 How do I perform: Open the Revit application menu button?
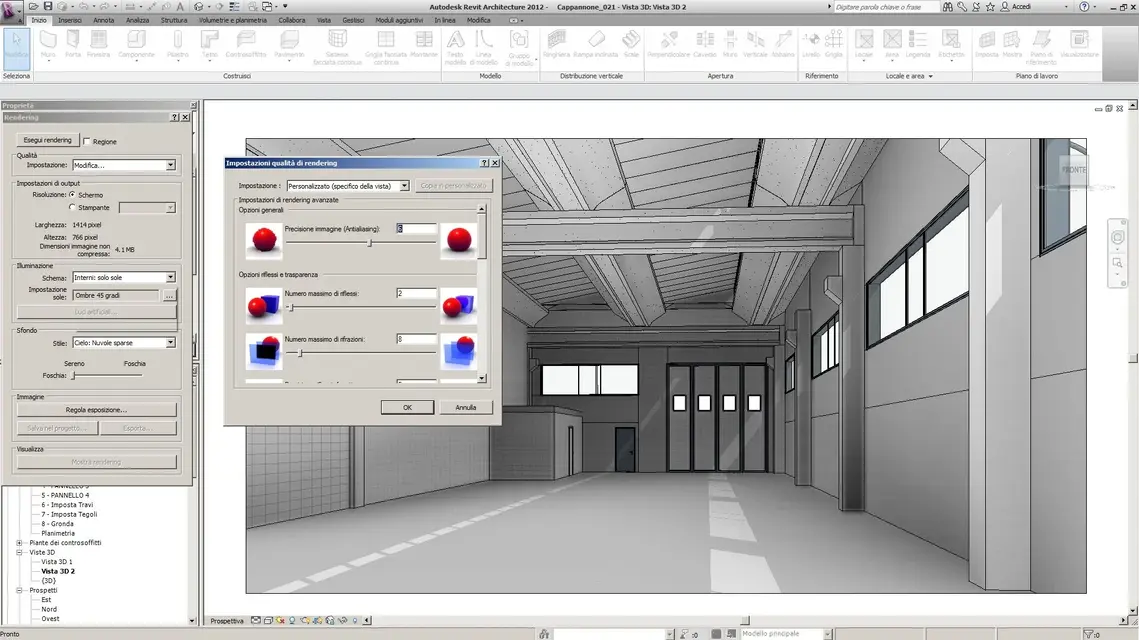(11, 12)
